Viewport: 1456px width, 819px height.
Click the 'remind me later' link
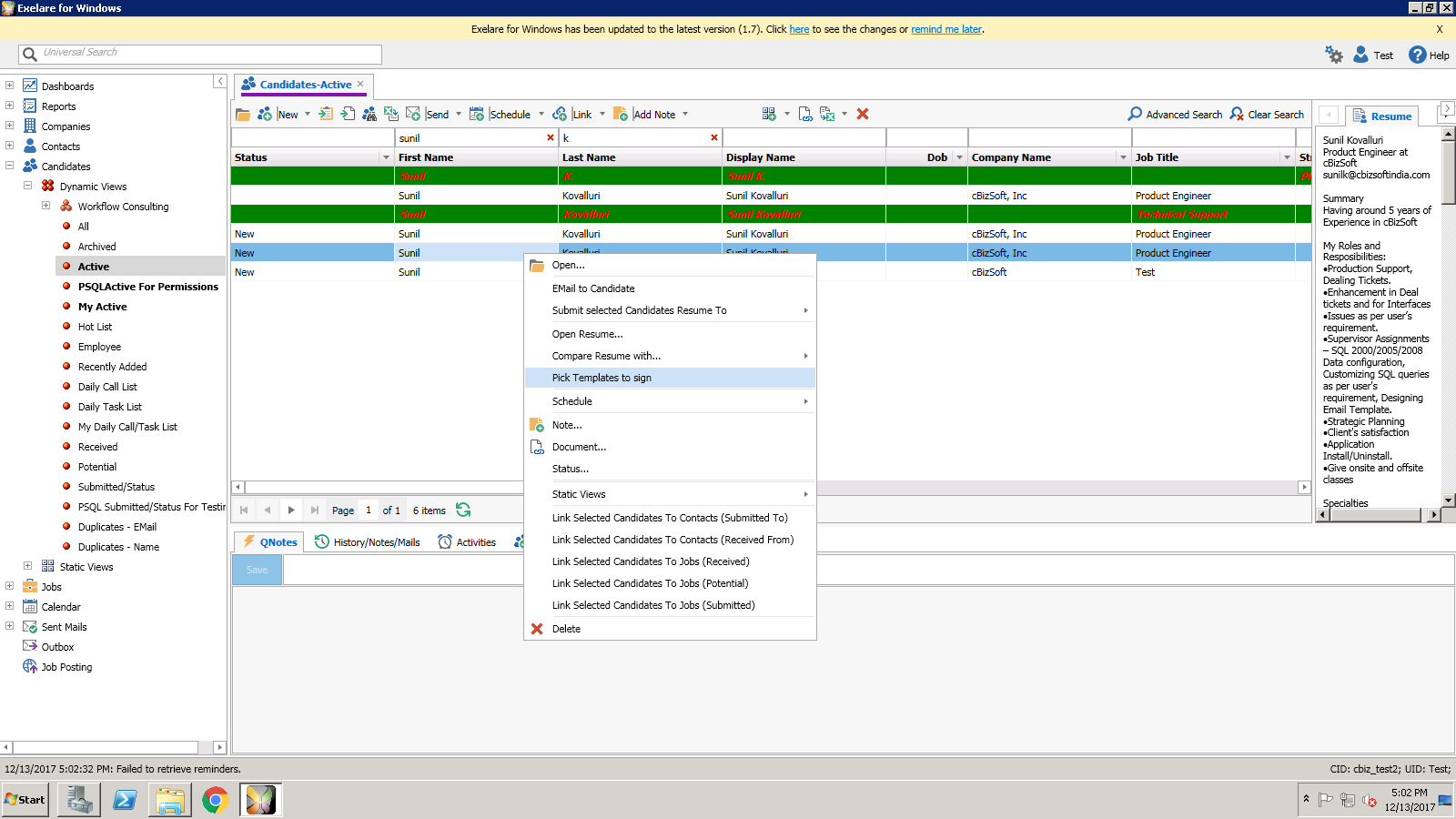tap(946, 29)
